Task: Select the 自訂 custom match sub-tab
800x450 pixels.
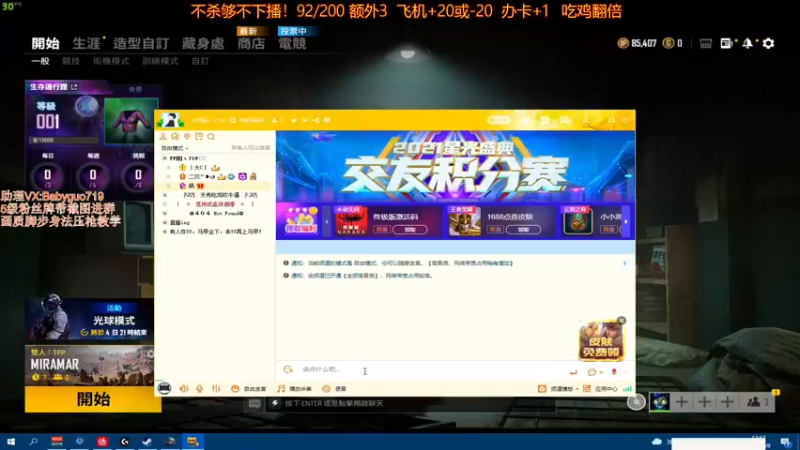Action: 200,61
